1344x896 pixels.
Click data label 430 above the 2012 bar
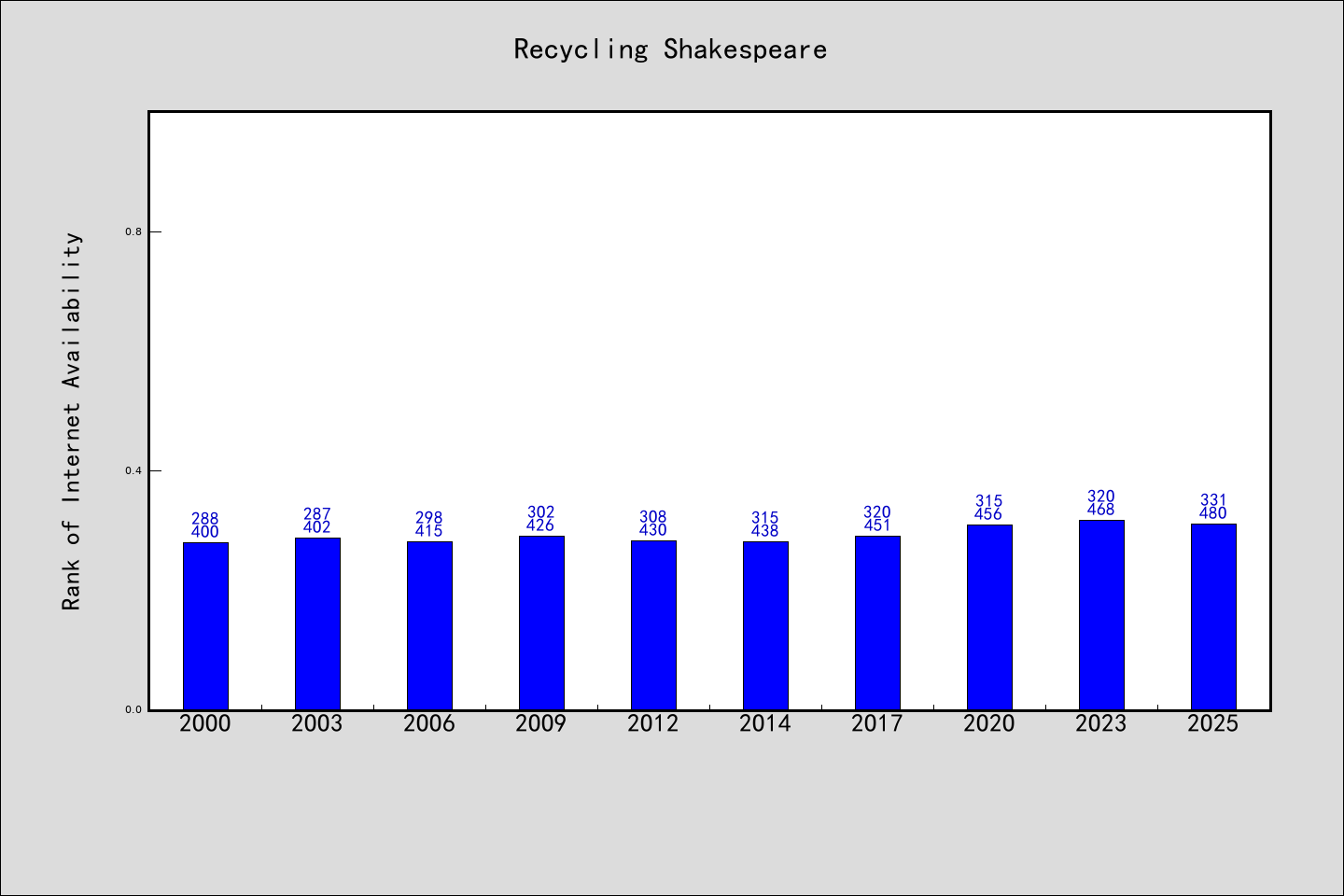coord(653,530)
